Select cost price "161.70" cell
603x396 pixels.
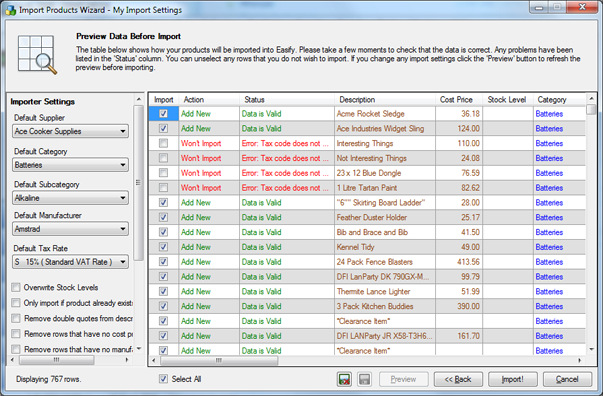(459, 336)
